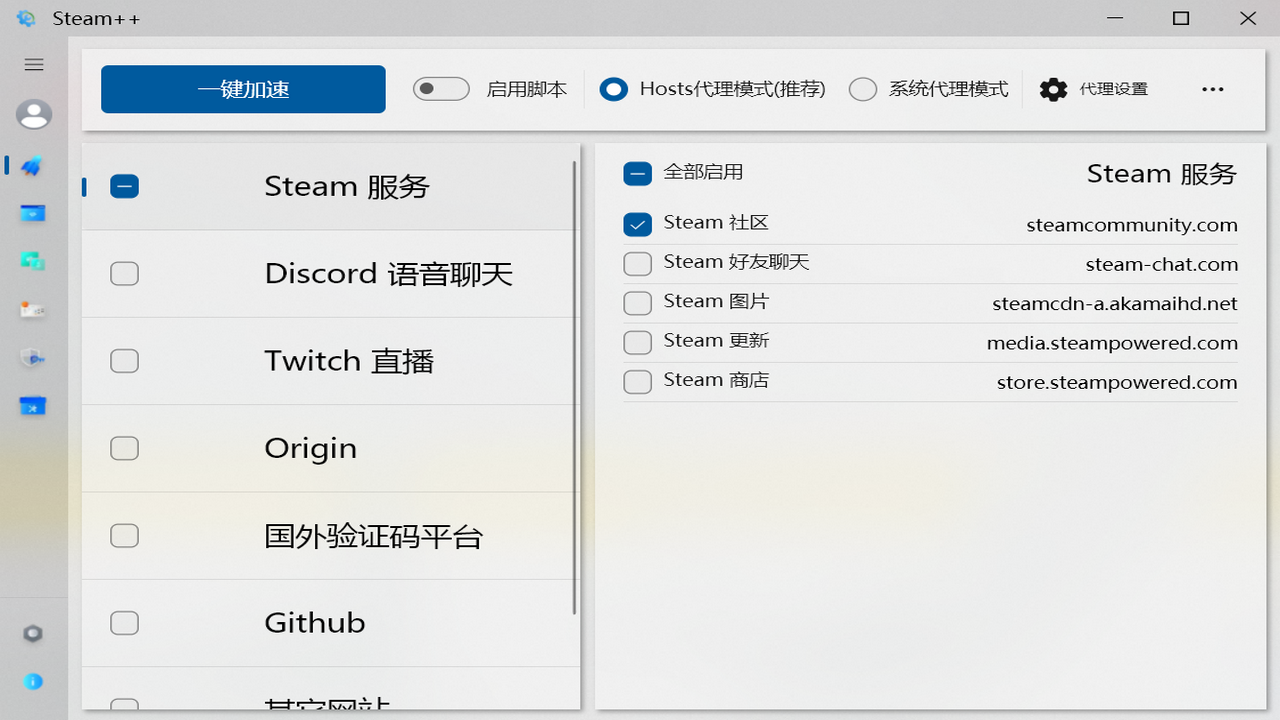Click the About info icon in the sidebar
Screen dimensions: 1280x720
pyautogui.click(x=33, y=681)
